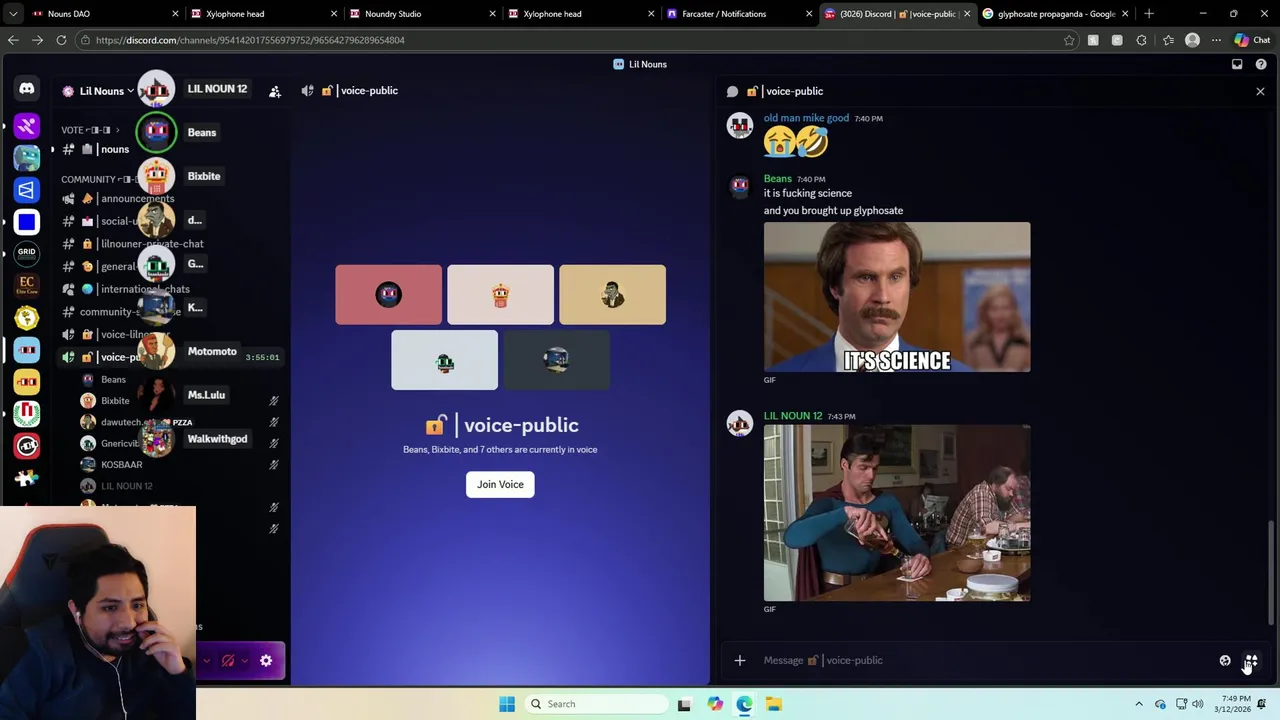The image size is (1280, 720).
Task: Open the GRID server icon
Action: (27, 253)
